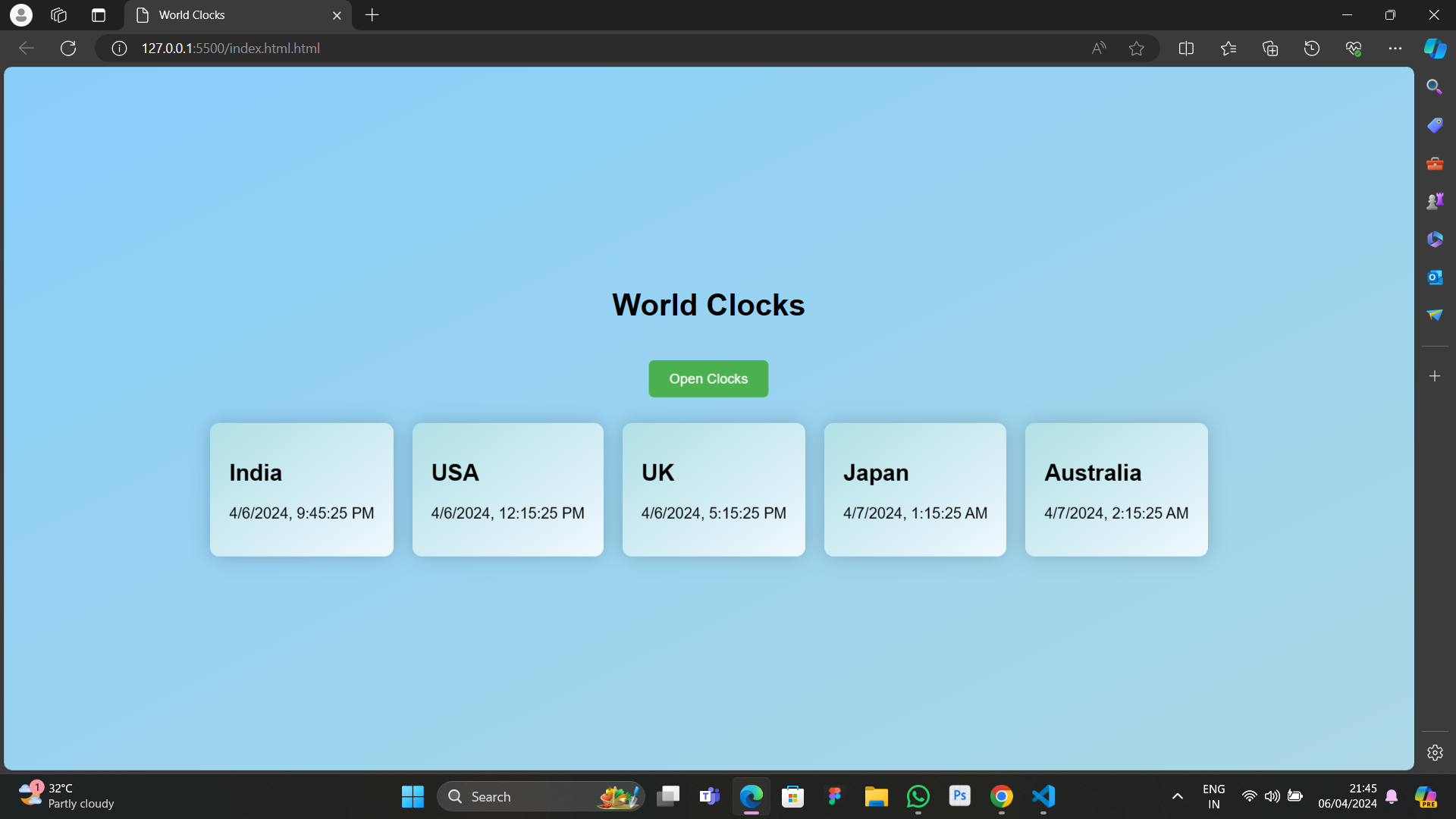Image resolution: width=1456 pixels, height=819 pixels.
Task: Open the Favorites list icon
Action: 1228,49
